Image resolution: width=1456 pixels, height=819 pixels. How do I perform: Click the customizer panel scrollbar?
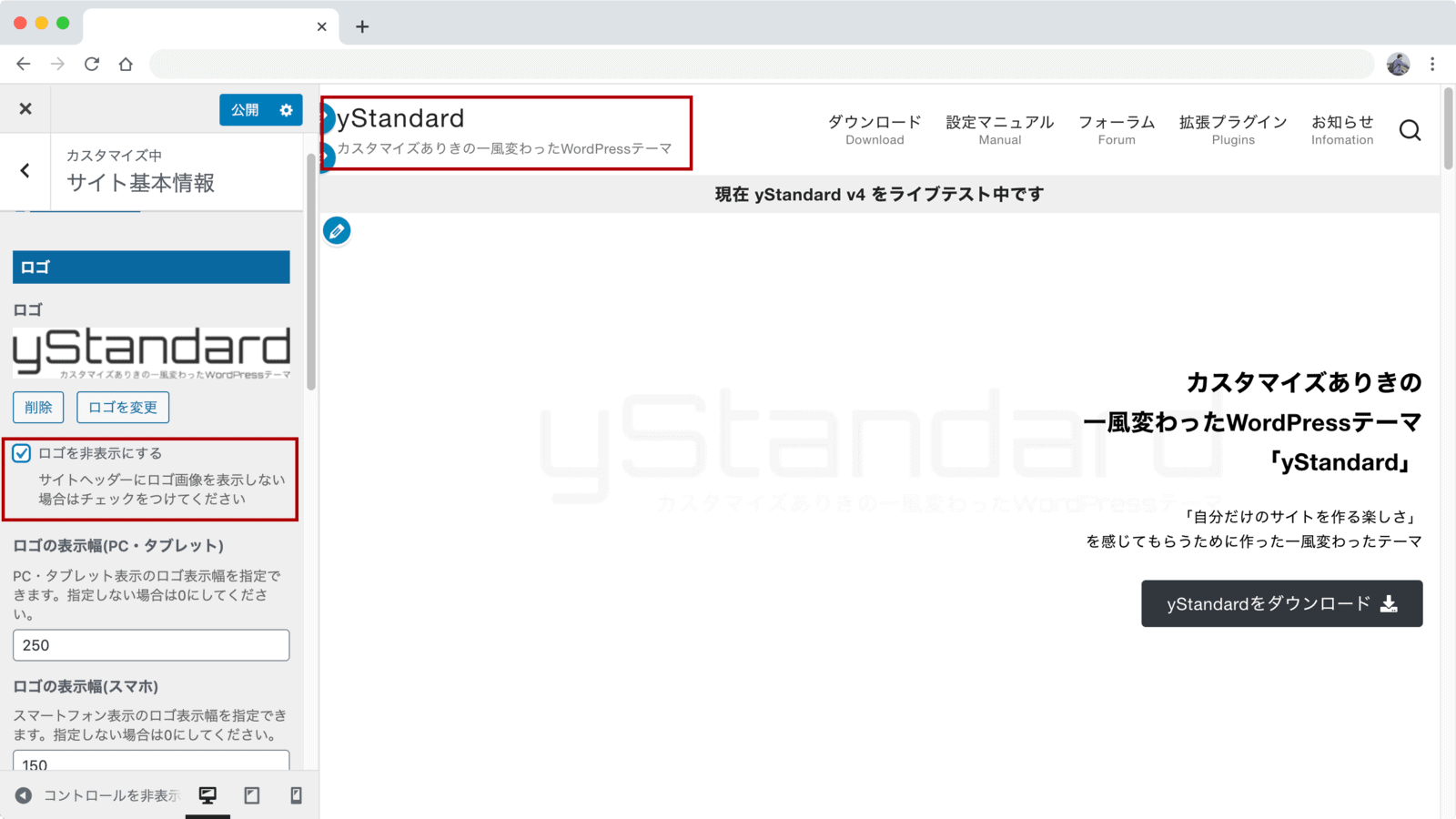click(311, 271)
